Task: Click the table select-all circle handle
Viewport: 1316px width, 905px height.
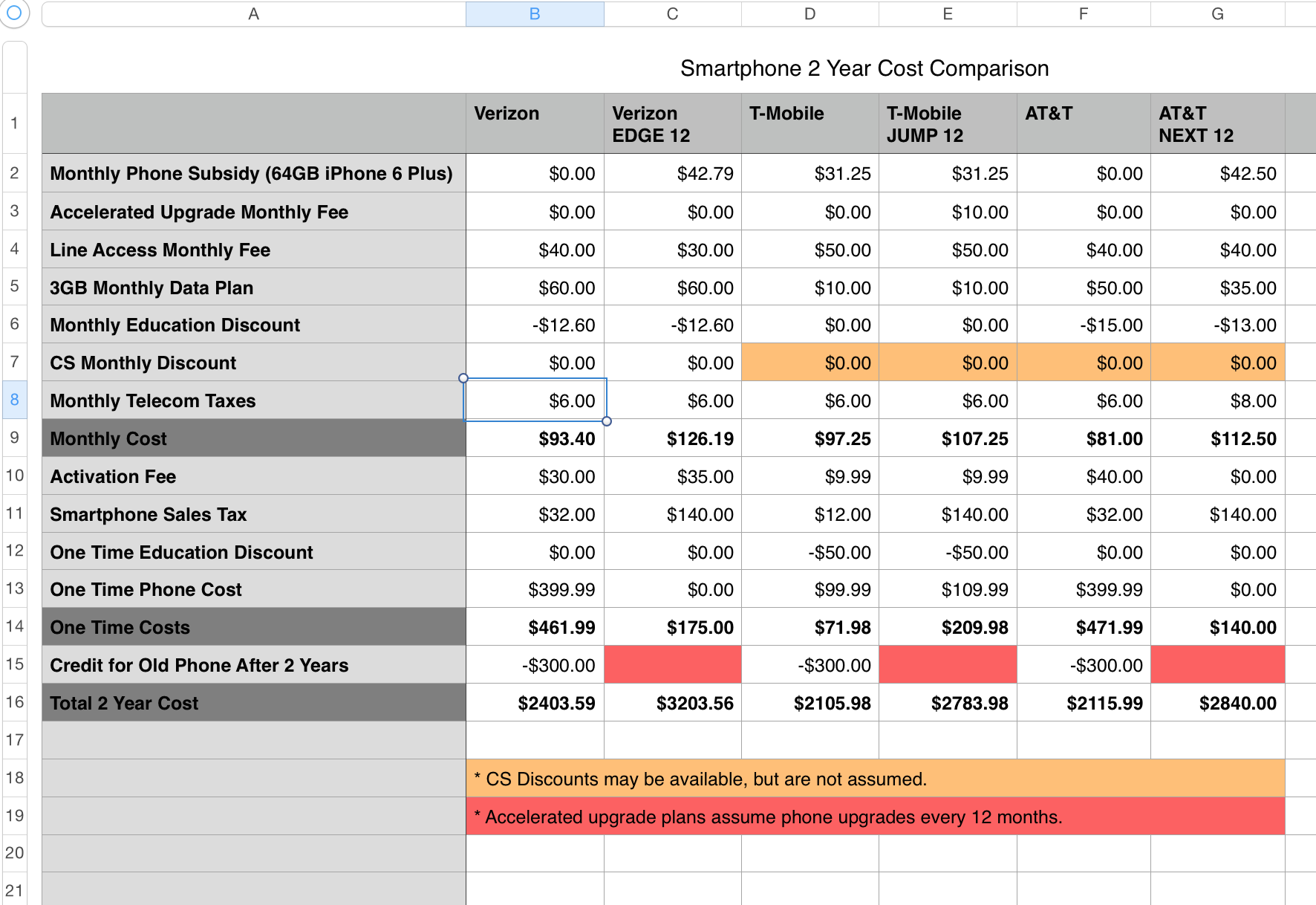Action: click(x=13, y=13)
